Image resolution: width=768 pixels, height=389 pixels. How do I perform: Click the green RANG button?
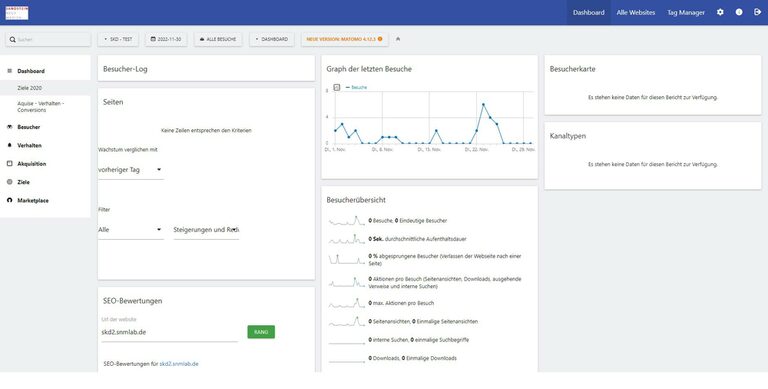[261, 332]
